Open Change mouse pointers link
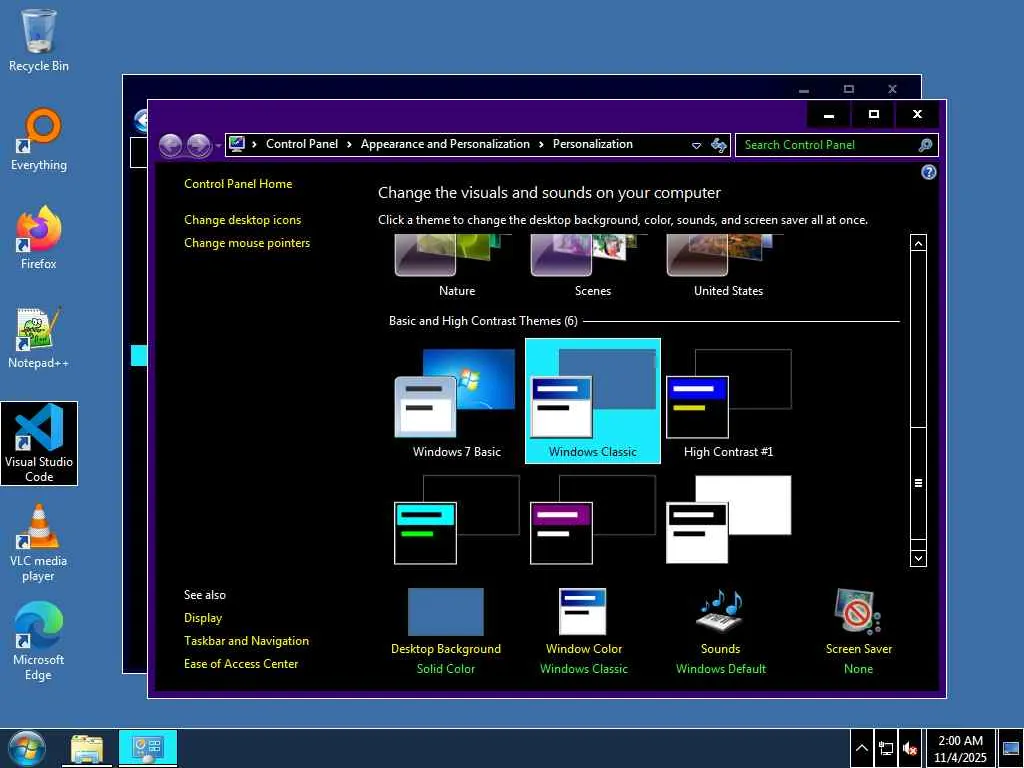This screenshot has height=768, width=1024. [x=247, y=243]
